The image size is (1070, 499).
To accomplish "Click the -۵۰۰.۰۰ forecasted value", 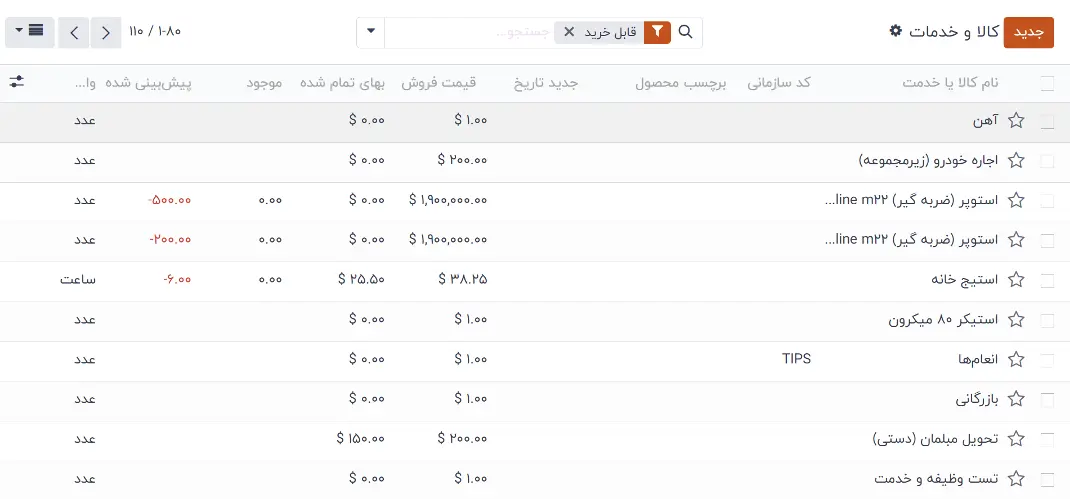I will point(169,200).
